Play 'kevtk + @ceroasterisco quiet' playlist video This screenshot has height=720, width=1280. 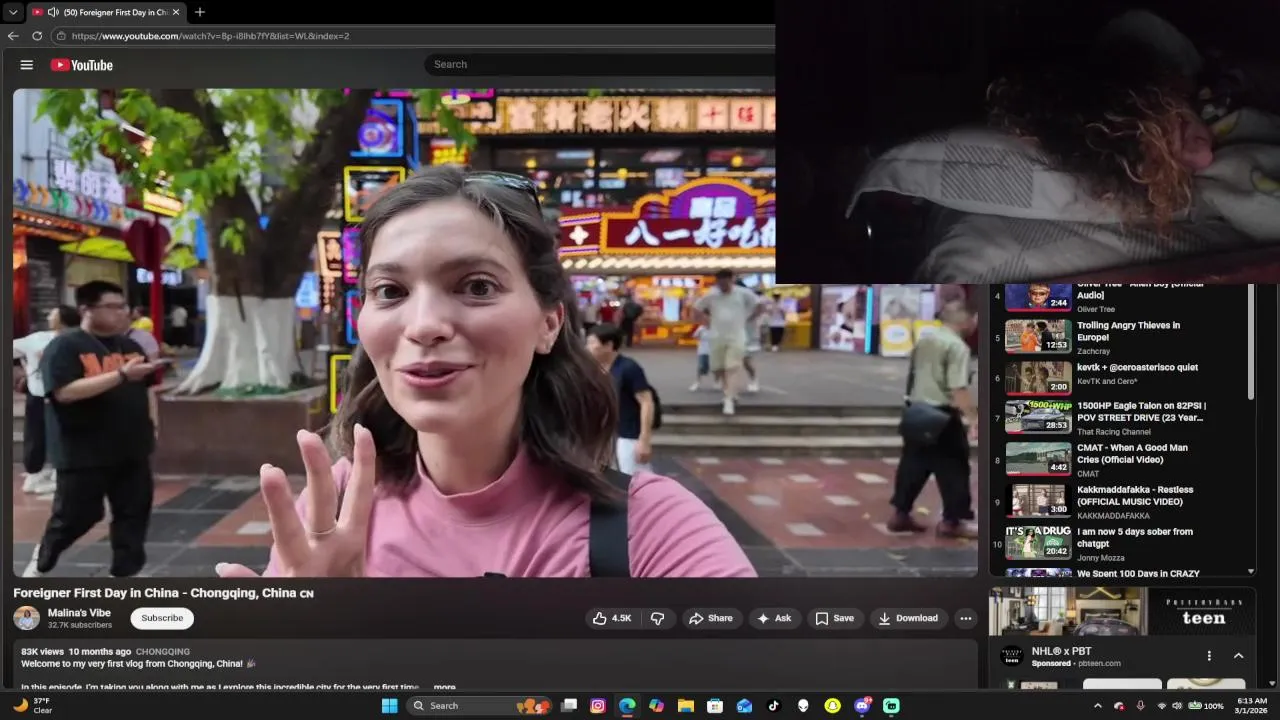tap(1120, 379)
